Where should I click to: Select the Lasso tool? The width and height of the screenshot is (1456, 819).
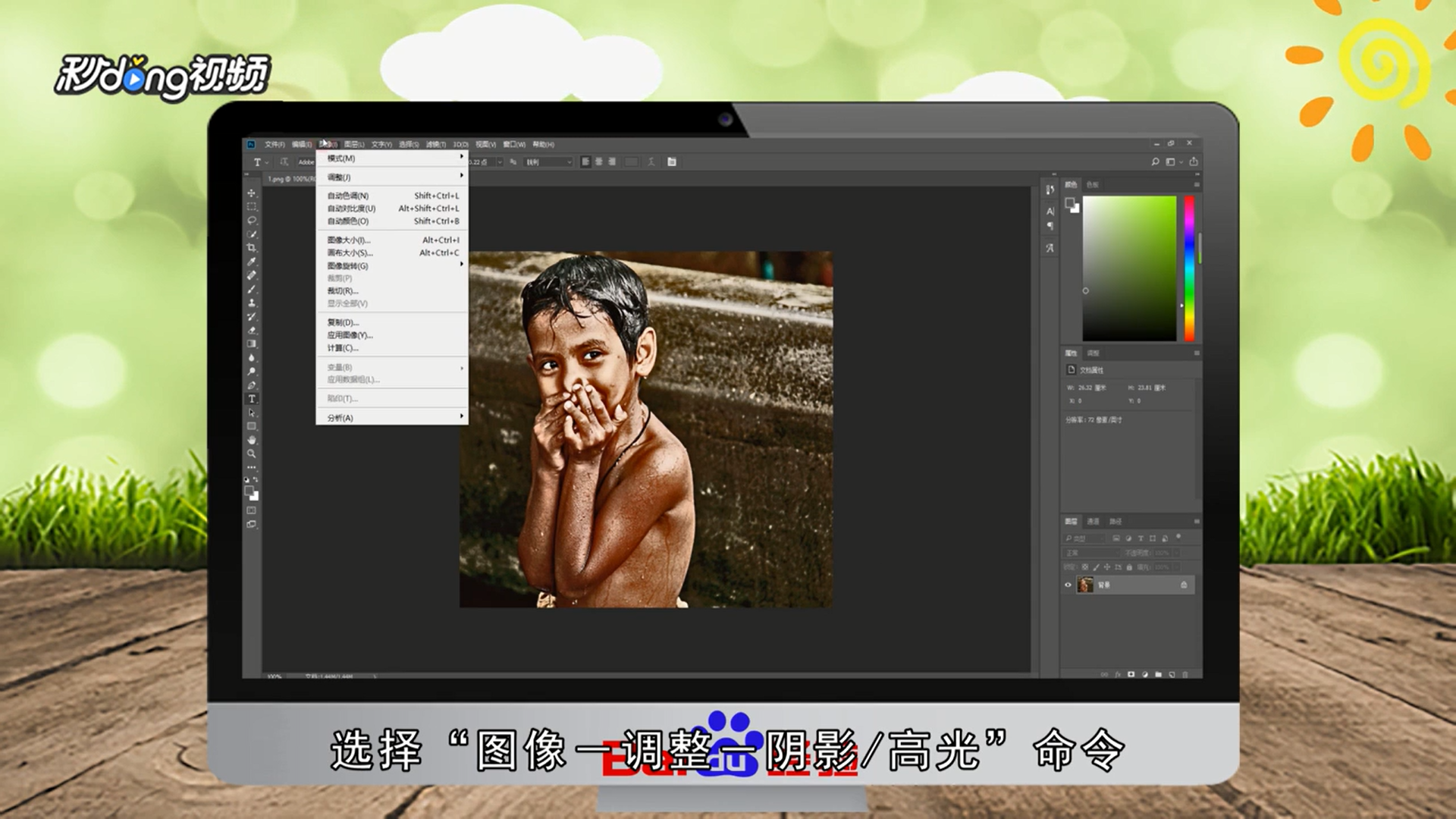(252, 221)
